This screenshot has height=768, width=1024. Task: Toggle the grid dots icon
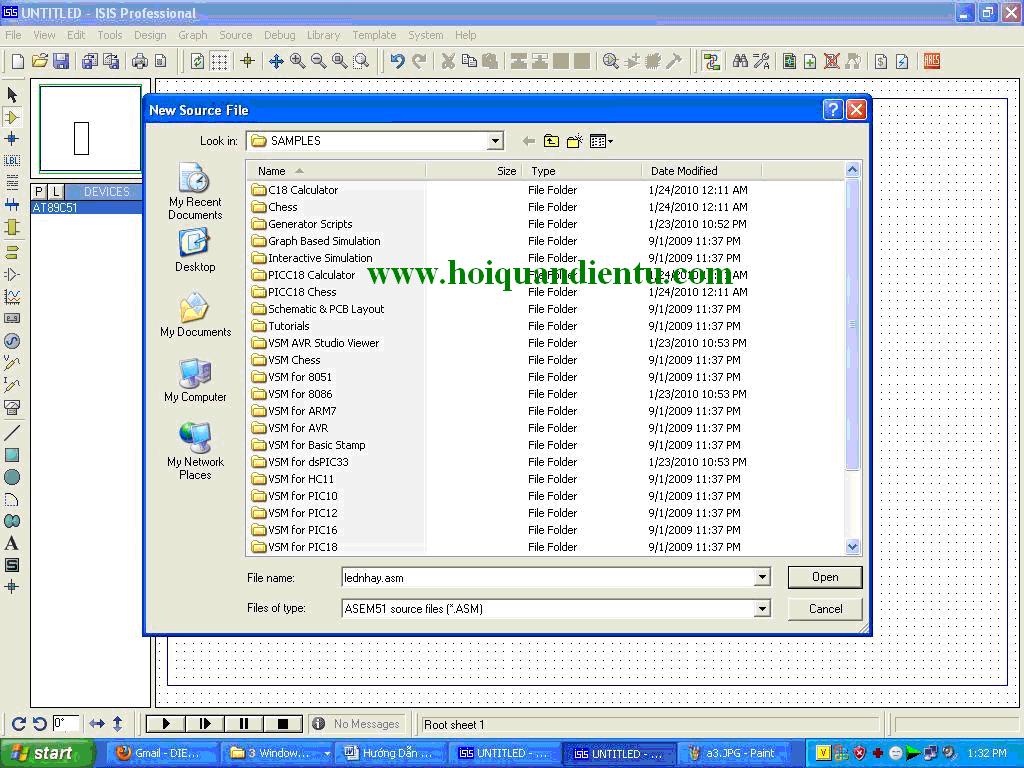[x=219, y=61]
